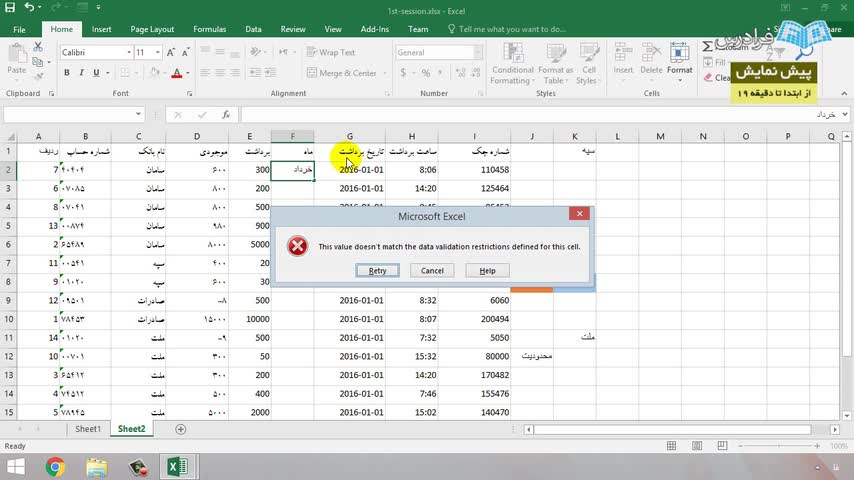The height and width of the screenshot is (480, 854).
Task: Click the Accounting dollar format icon
Action: [403, 72]
